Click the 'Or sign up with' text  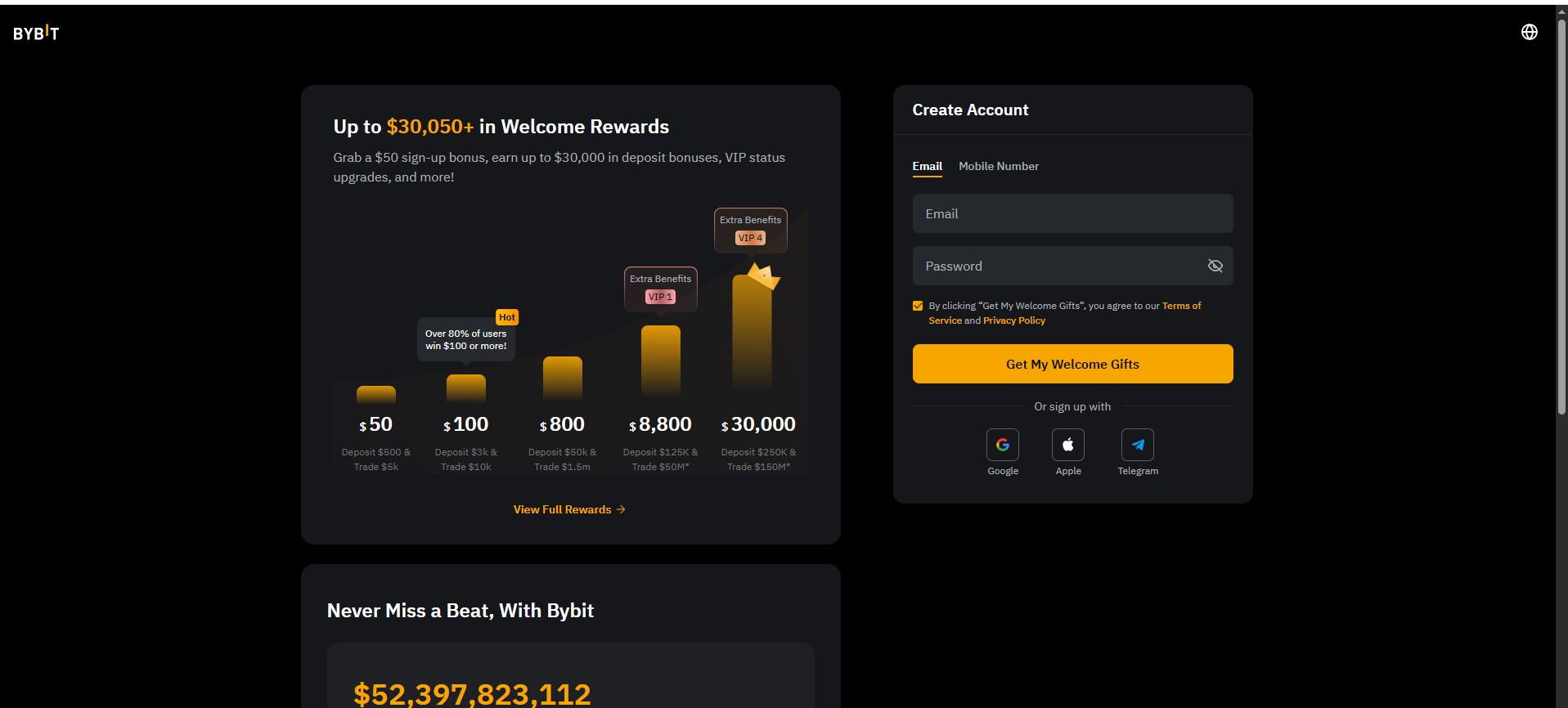pos(1072,406)
